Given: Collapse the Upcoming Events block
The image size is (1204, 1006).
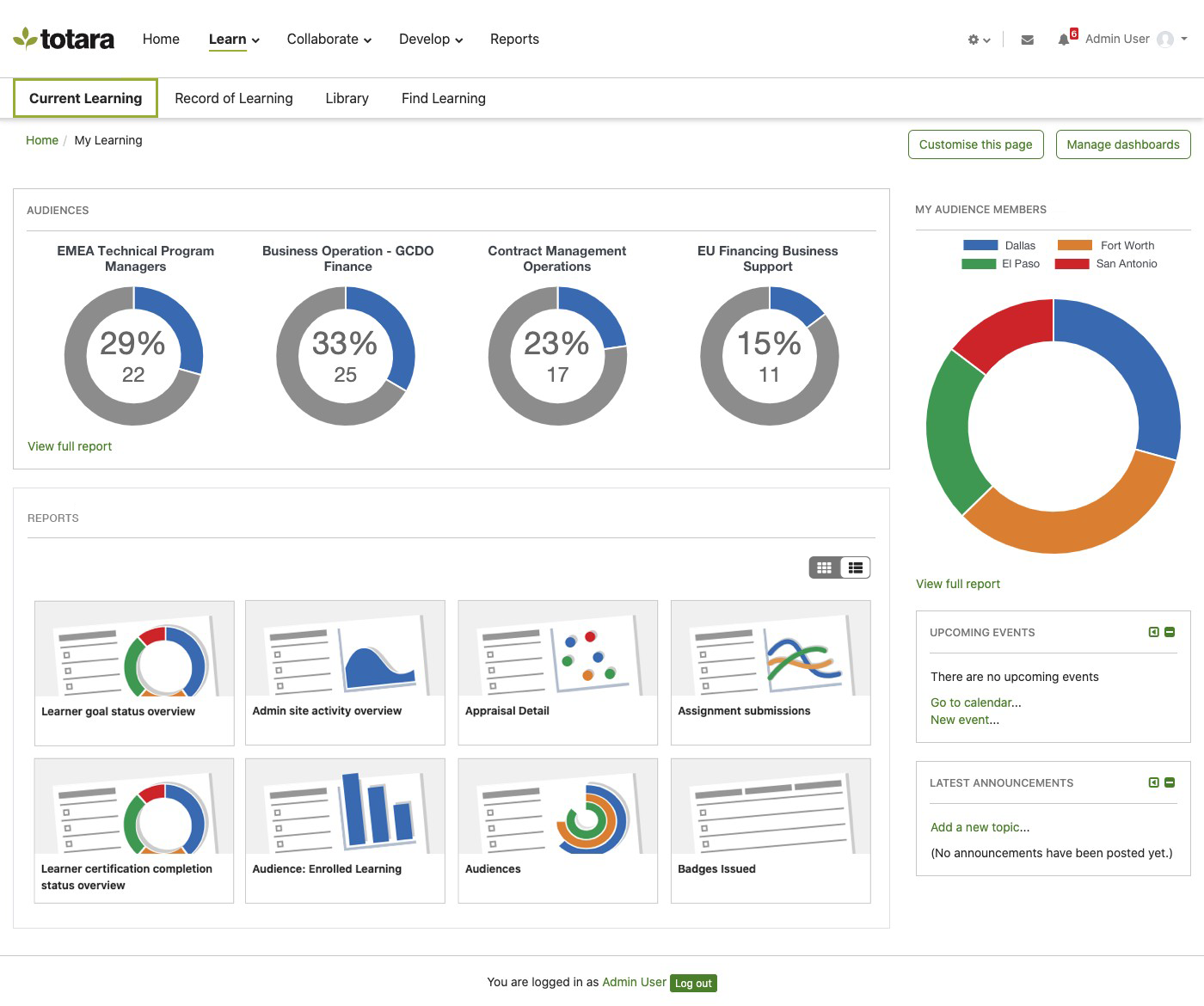Looking at the screenshot, I should pos(1169,632).
